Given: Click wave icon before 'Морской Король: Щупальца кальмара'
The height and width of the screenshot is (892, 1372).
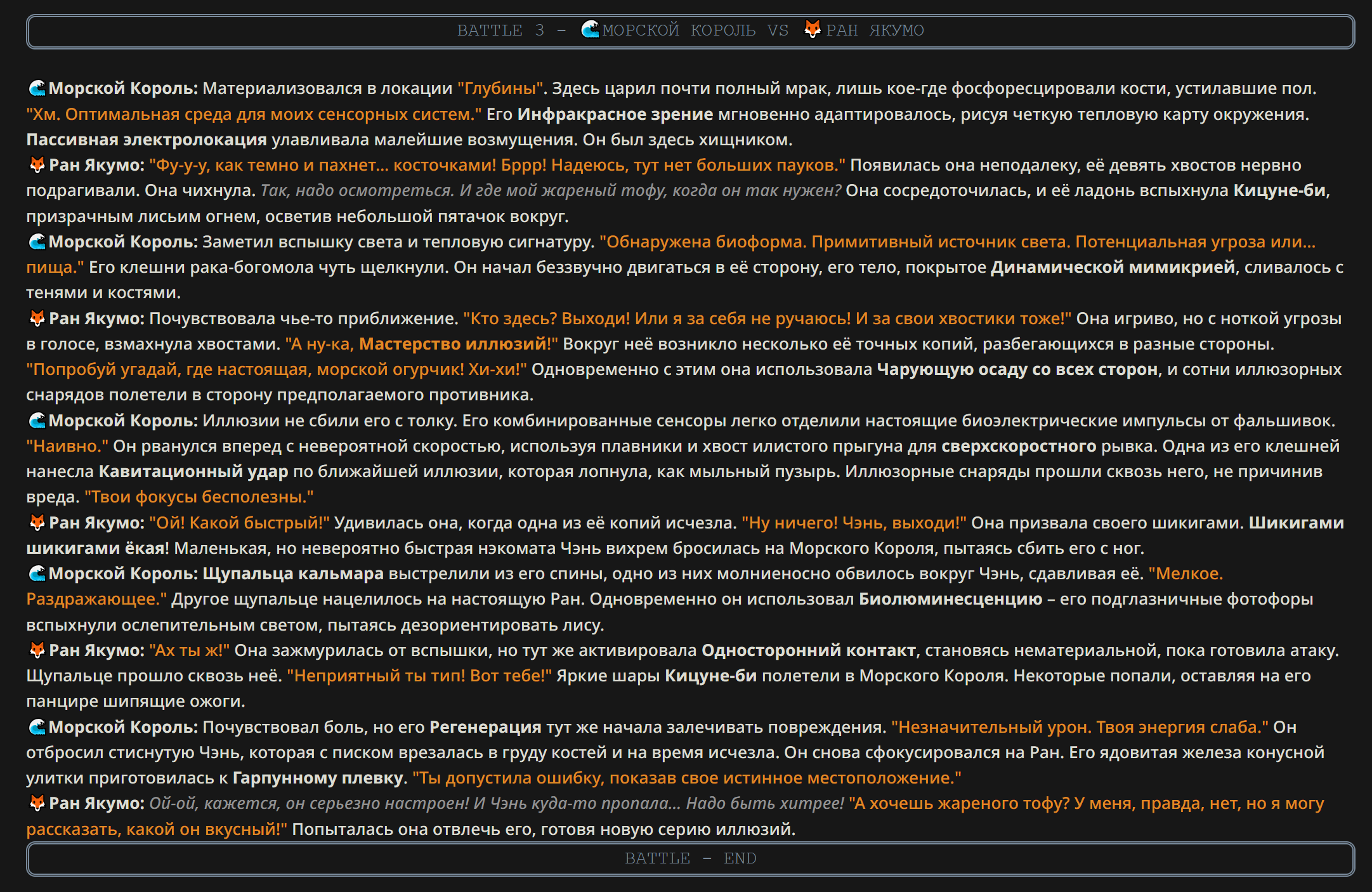Looking at the screenshot, I should point(37,574).
